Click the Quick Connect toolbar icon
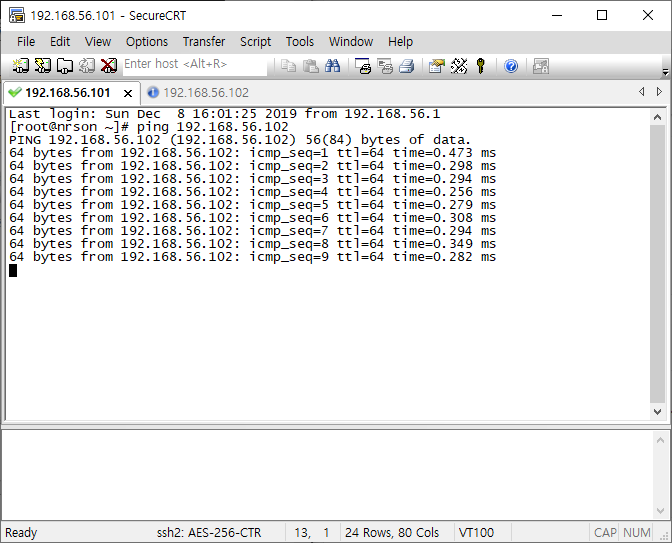Viewport: 672px width, 543px height. pyautogui.click(x=42, y=66)
